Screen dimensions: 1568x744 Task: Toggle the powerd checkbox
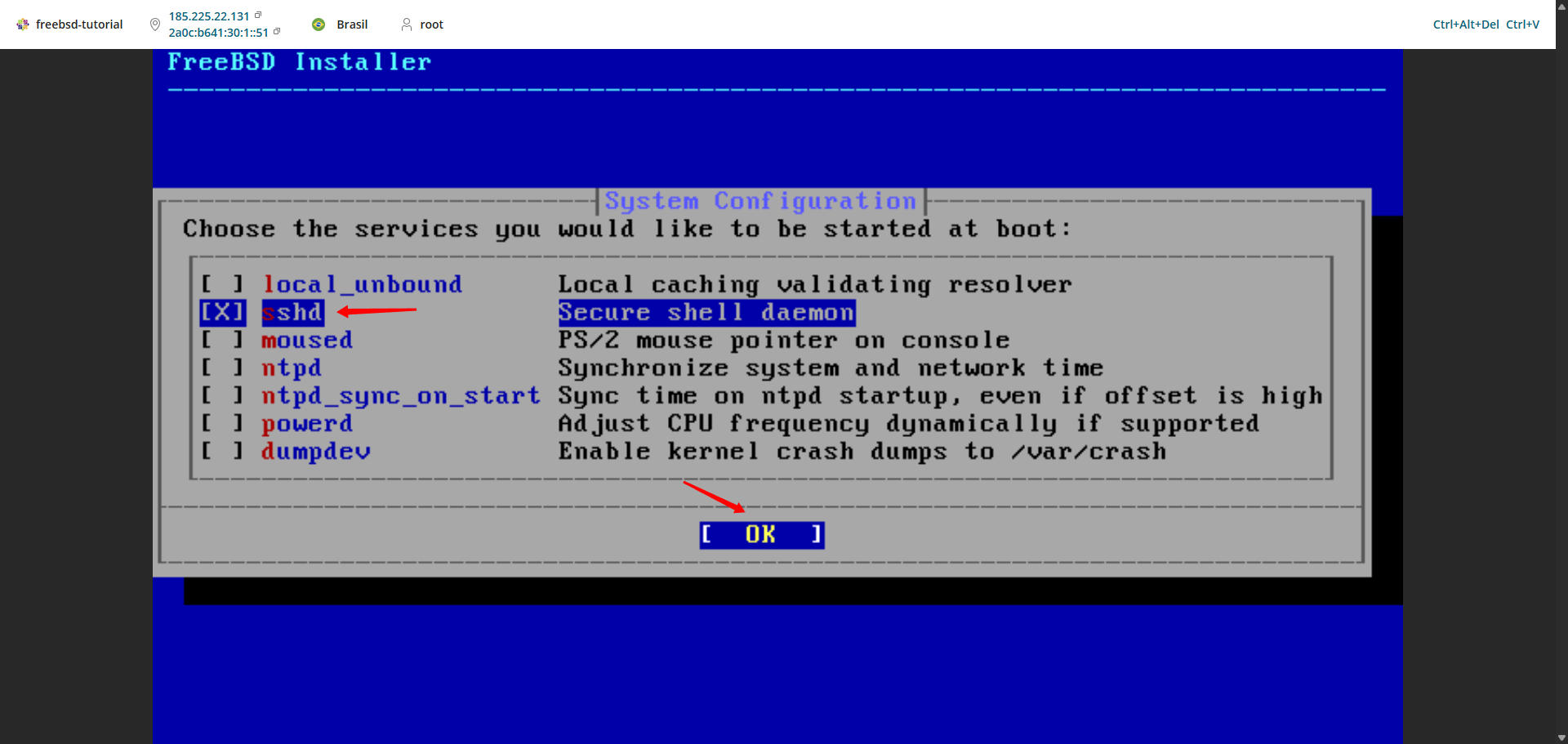[222, 423]
